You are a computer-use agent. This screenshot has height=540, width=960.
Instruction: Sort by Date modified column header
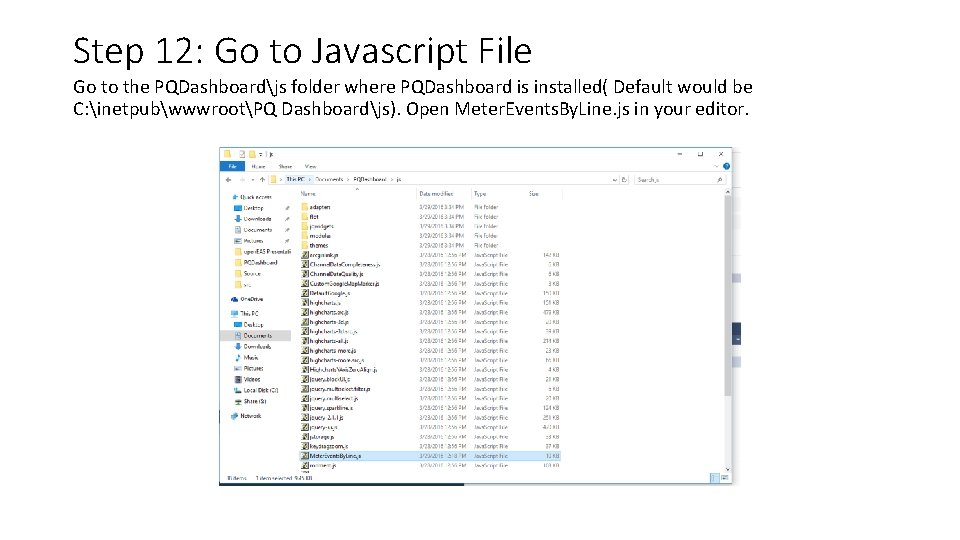click(436, 193)
